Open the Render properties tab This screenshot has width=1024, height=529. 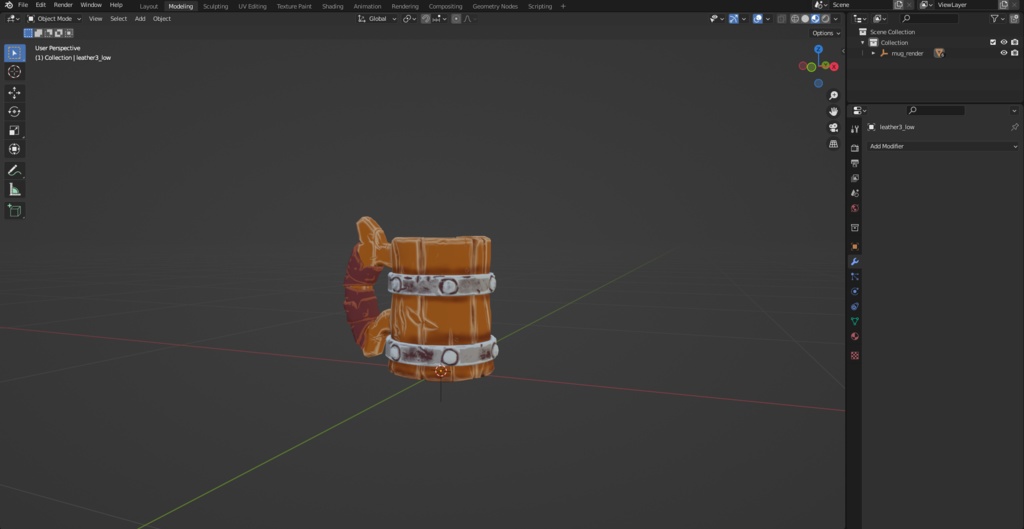click(855, 148)
